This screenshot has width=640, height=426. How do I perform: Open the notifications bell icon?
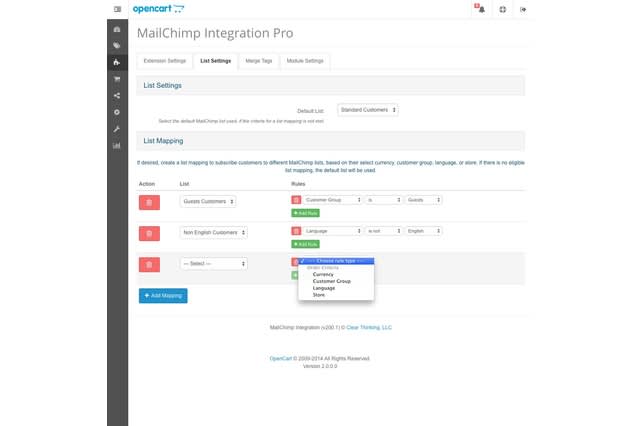479,9
